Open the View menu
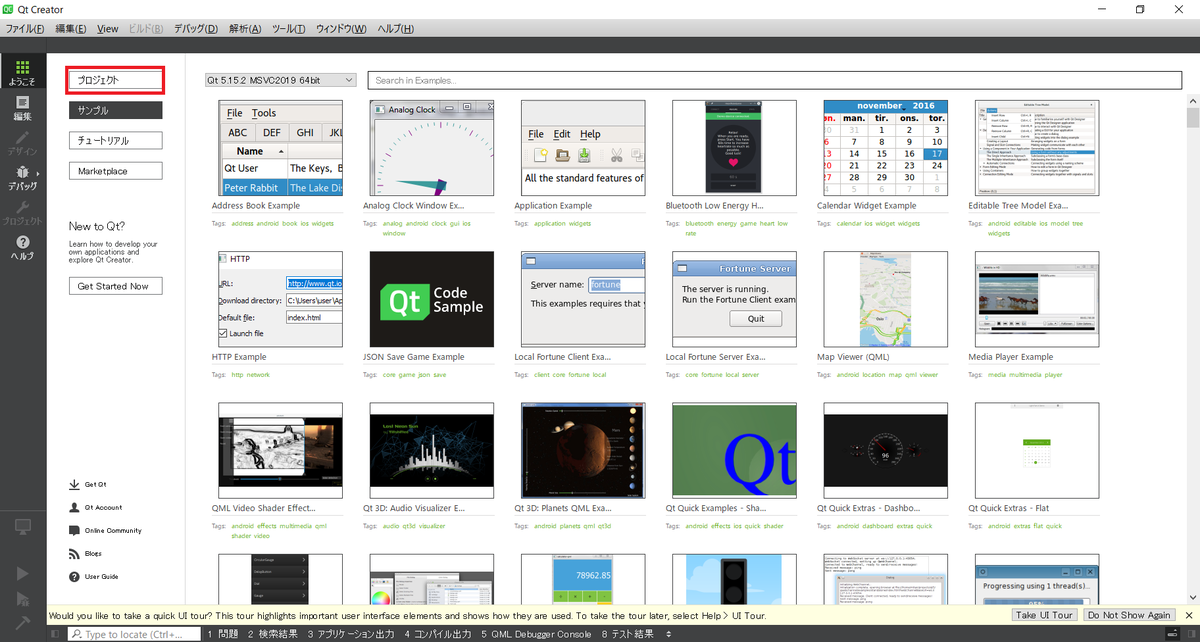The height and width of the screenshot is (642, 1200). pos(108,28)
